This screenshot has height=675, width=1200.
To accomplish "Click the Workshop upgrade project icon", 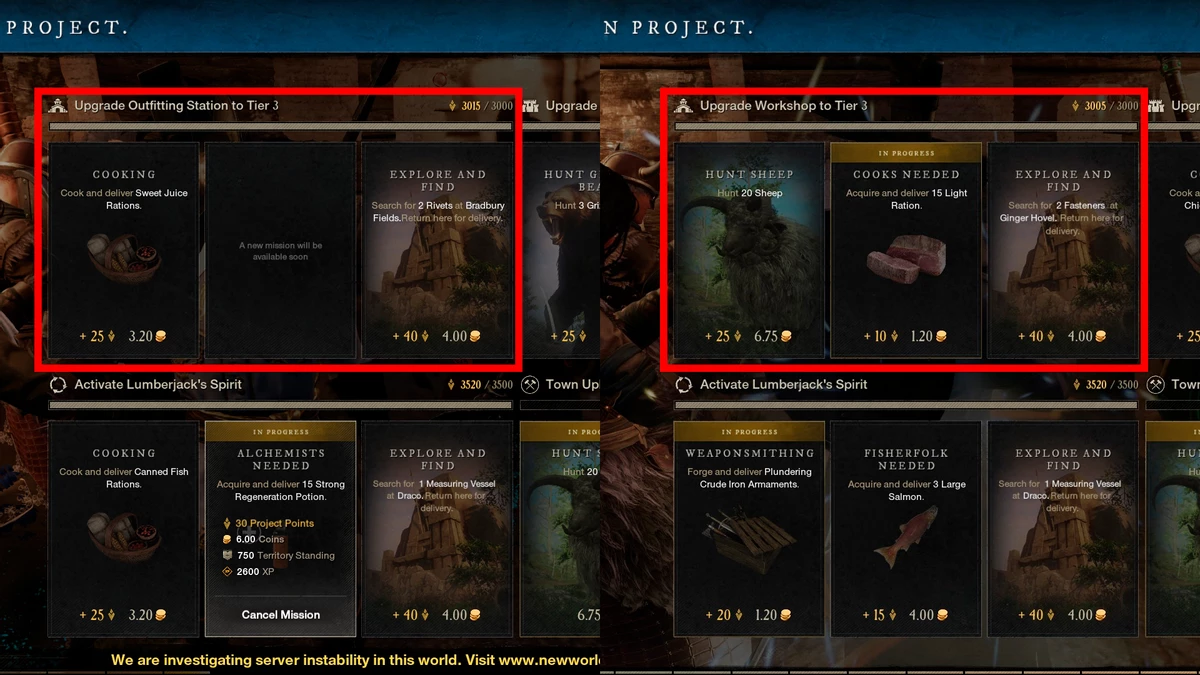I will click(683, 105).
